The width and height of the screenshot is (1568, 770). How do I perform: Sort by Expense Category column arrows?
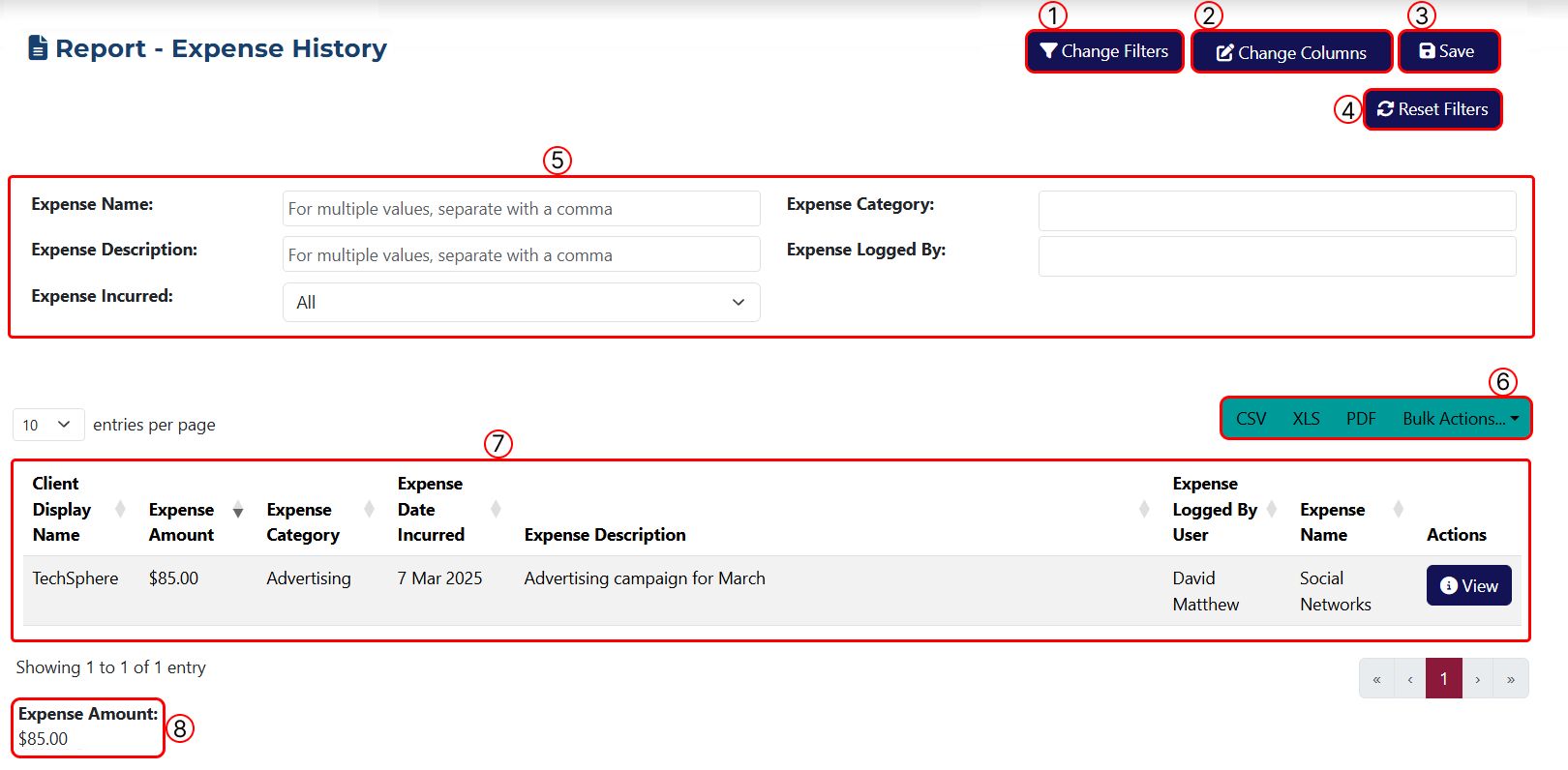(x=369, y=509)
